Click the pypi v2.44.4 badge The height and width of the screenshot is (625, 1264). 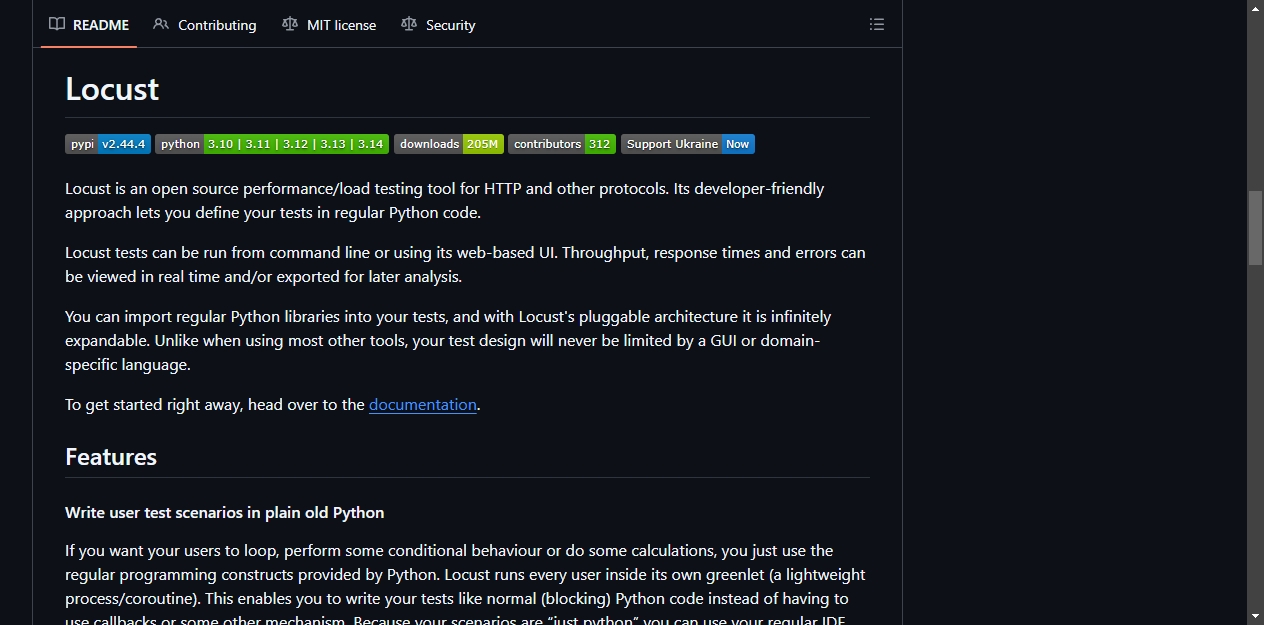108,144
